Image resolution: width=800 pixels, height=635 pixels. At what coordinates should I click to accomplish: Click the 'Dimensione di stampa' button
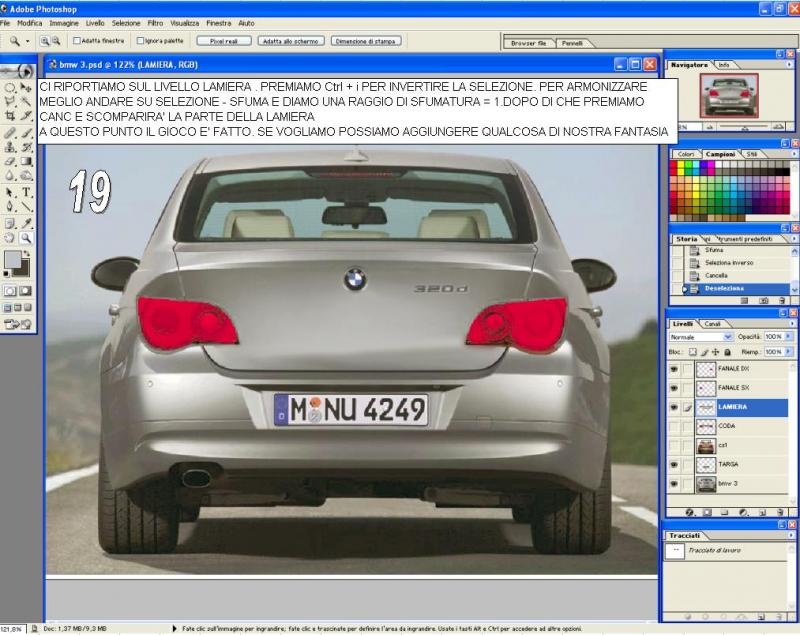366,41
